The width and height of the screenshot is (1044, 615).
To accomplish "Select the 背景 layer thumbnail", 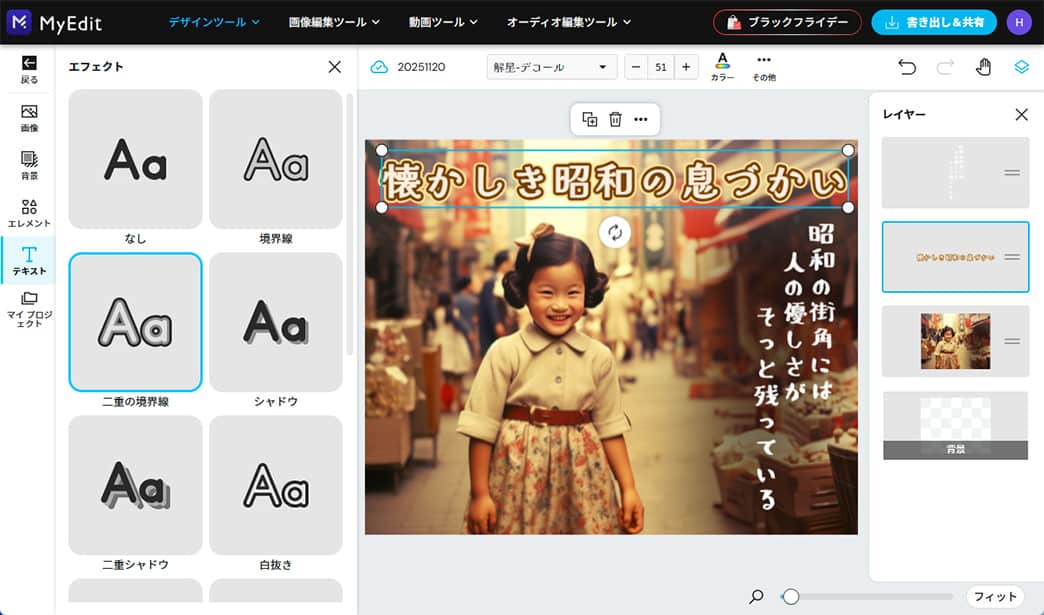I will pyautogui.click(x=955, y=425).
